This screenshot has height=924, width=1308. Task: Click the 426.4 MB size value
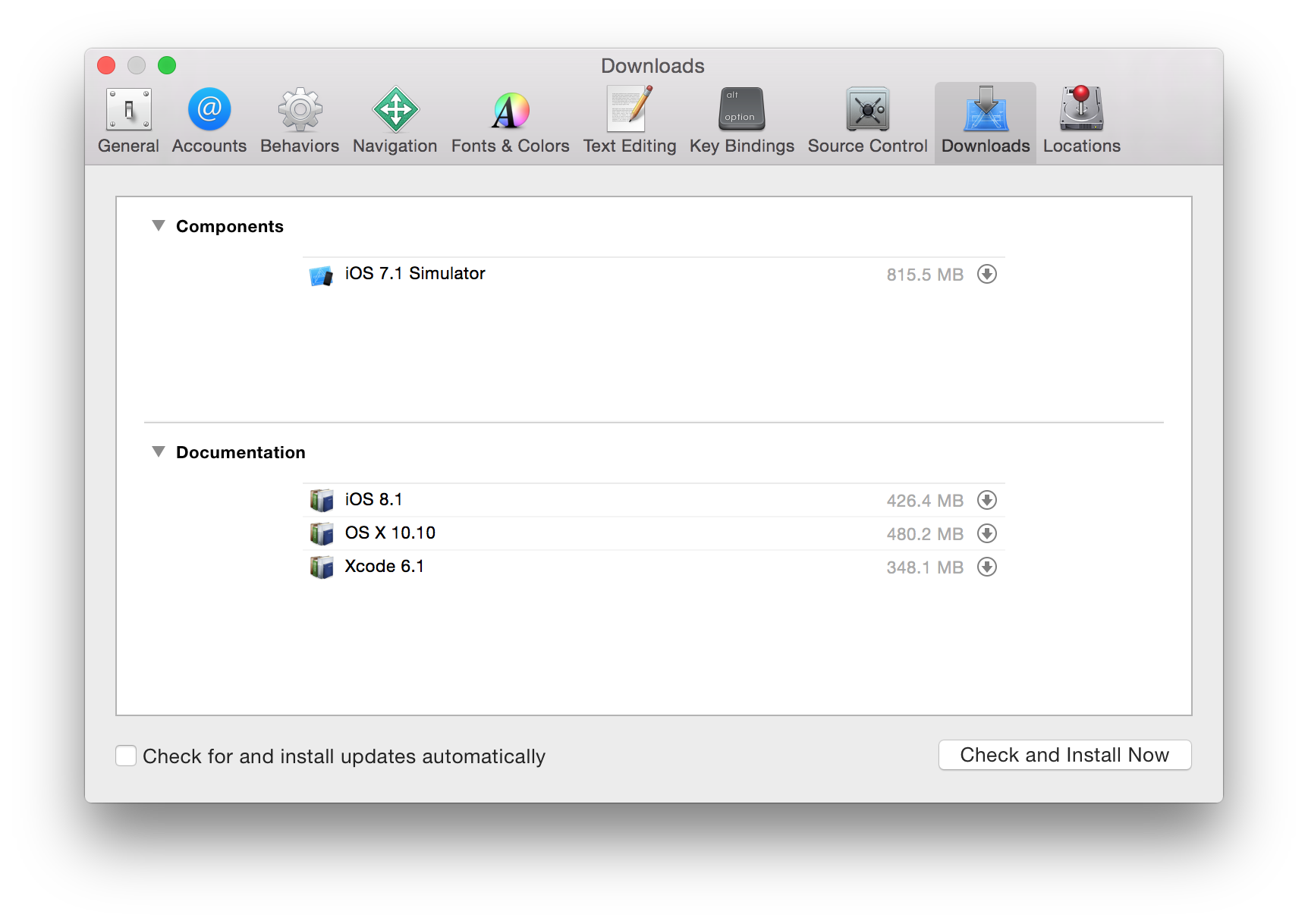click(x=925, y=501)
